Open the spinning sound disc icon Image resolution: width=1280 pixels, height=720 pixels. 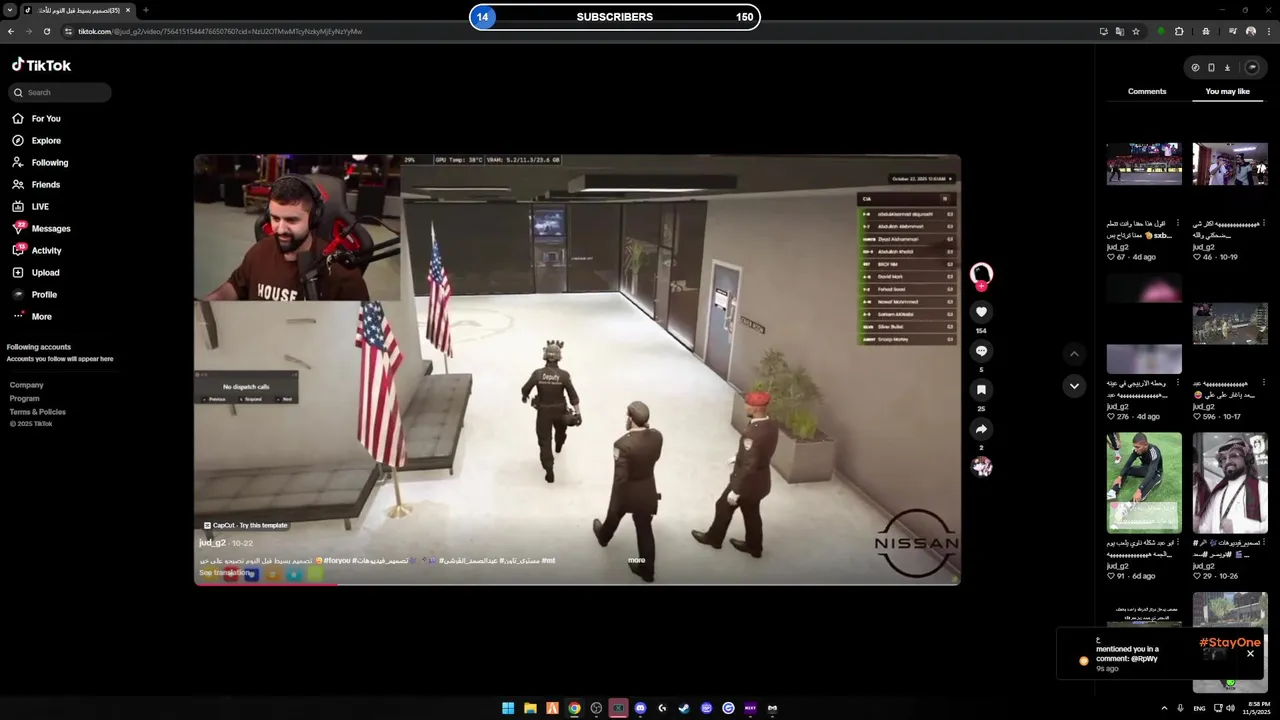981,466
